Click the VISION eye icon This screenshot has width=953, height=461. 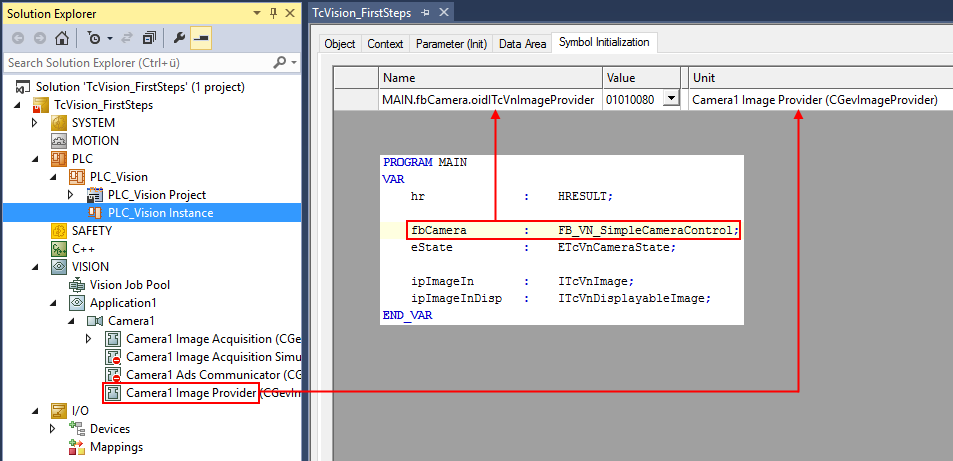(x=59, y=266)
